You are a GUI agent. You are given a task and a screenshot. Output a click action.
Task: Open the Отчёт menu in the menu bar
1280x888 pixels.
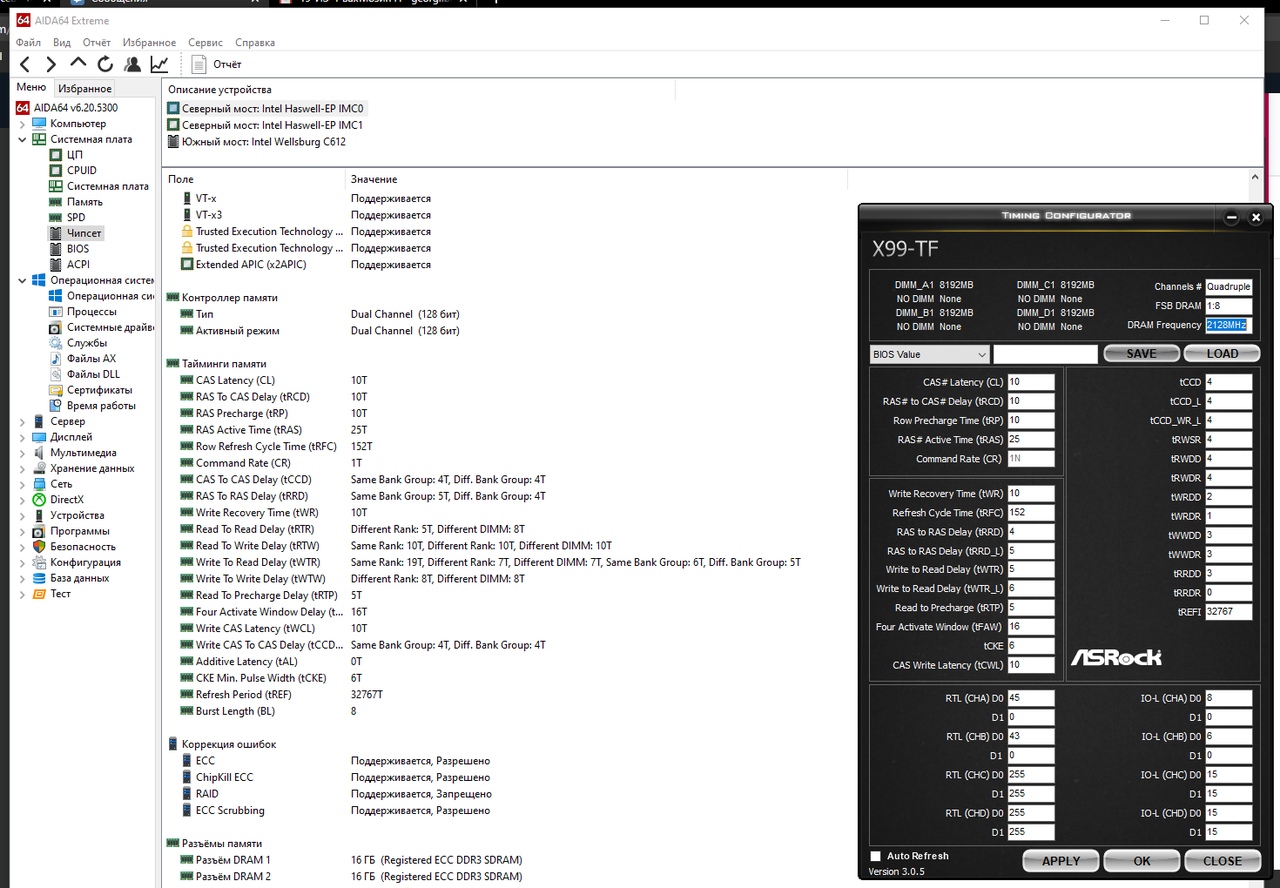pos(97,43)
